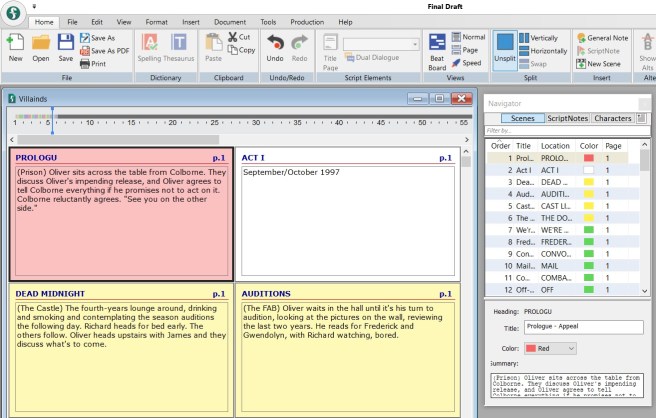
Task: Click New Scene button
Action: 602,64
